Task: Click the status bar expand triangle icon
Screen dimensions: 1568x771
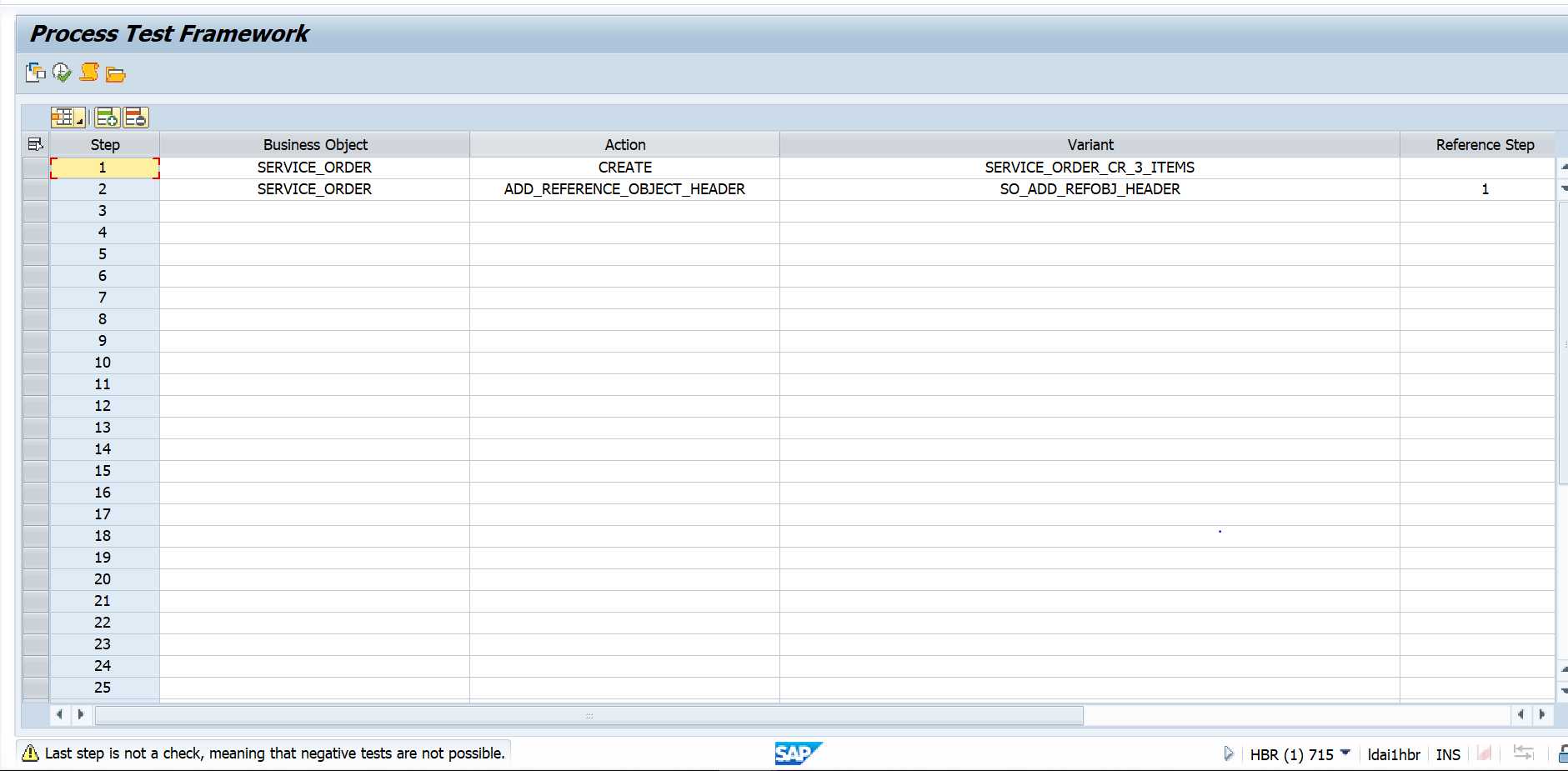Action: [x=1228, y=753]
